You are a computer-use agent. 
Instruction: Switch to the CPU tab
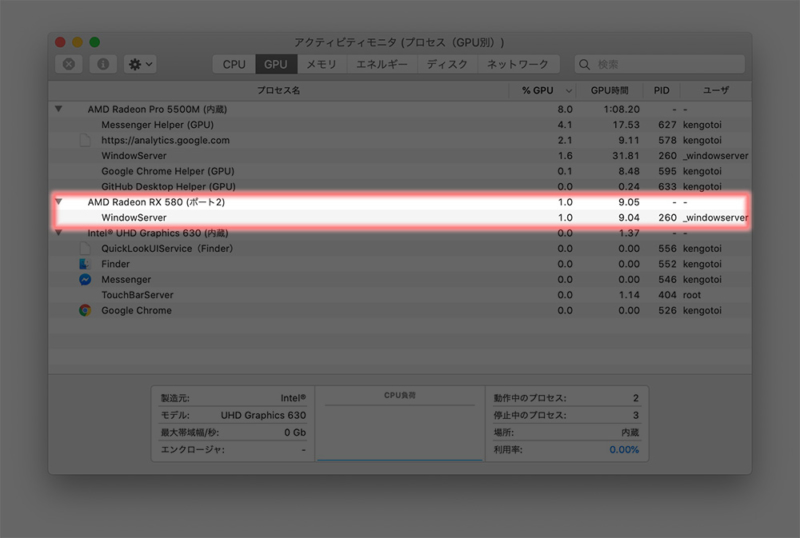[234, 64]
